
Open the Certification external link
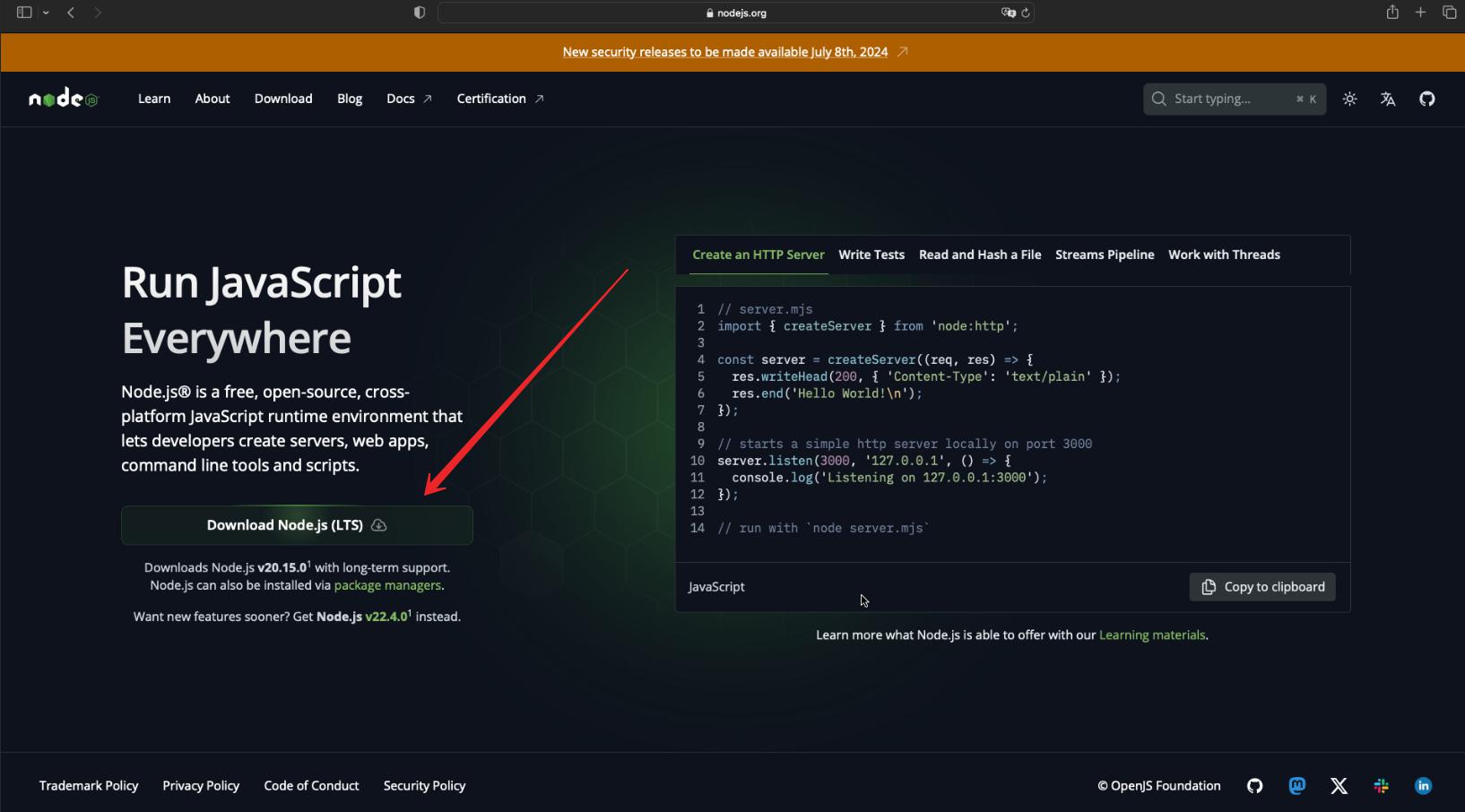click(500, 99)
